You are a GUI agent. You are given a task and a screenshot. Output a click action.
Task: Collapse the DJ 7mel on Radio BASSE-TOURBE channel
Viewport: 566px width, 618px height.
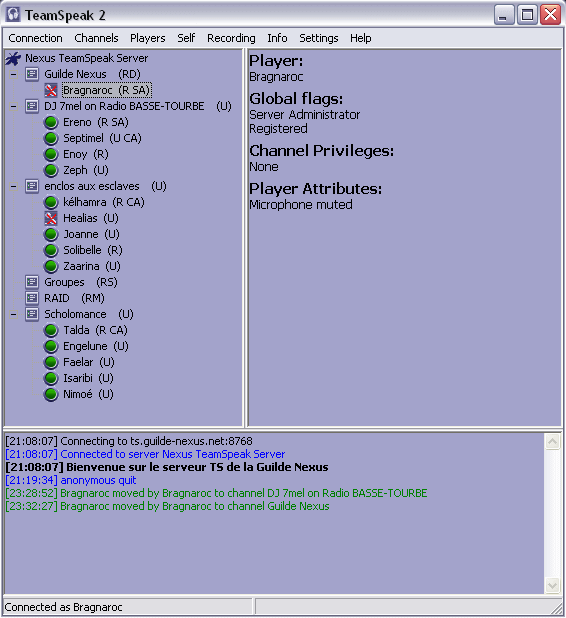click(x=14, y=106)
